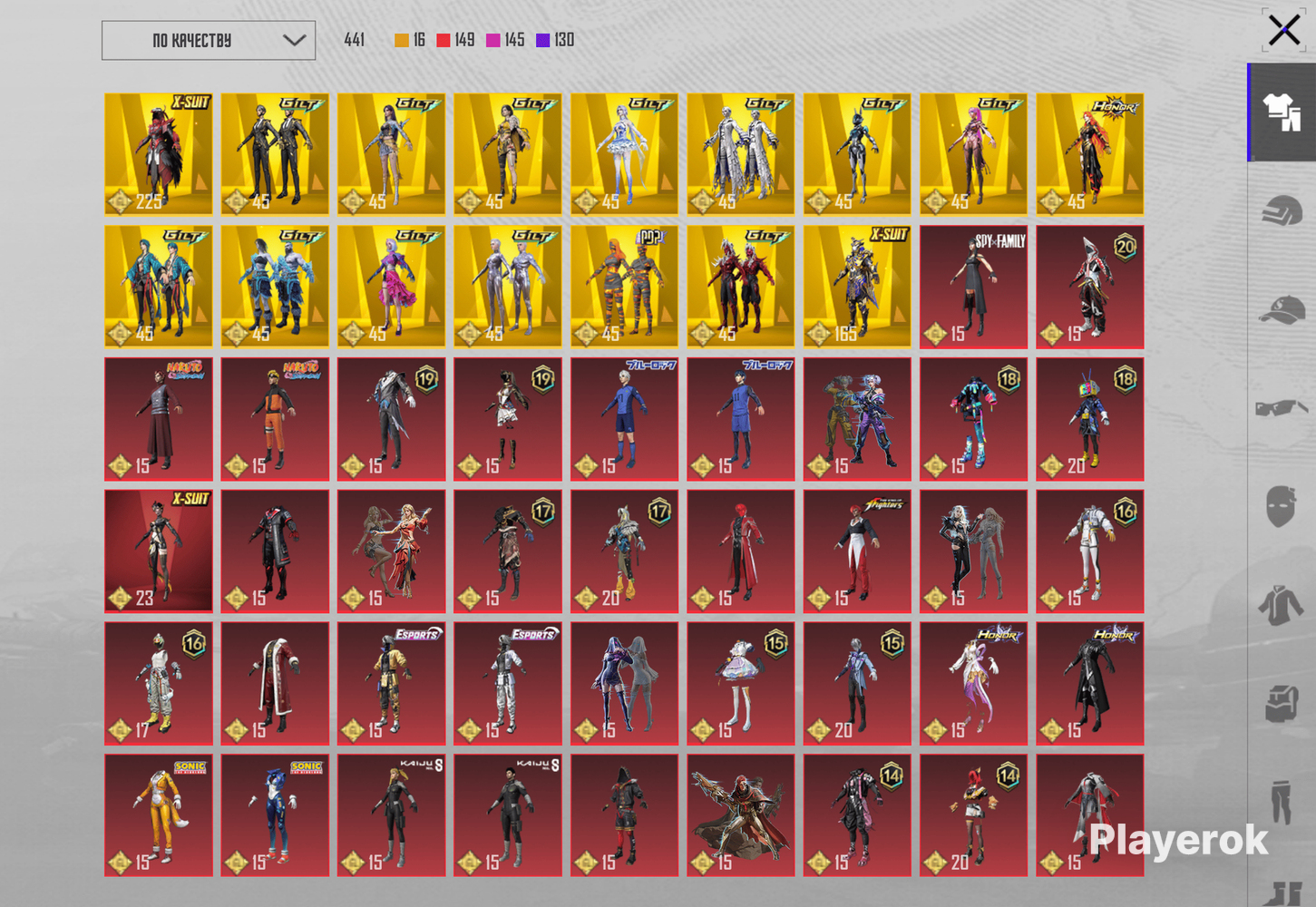
Task: Click the total item count 441
Action: [355, 40]
